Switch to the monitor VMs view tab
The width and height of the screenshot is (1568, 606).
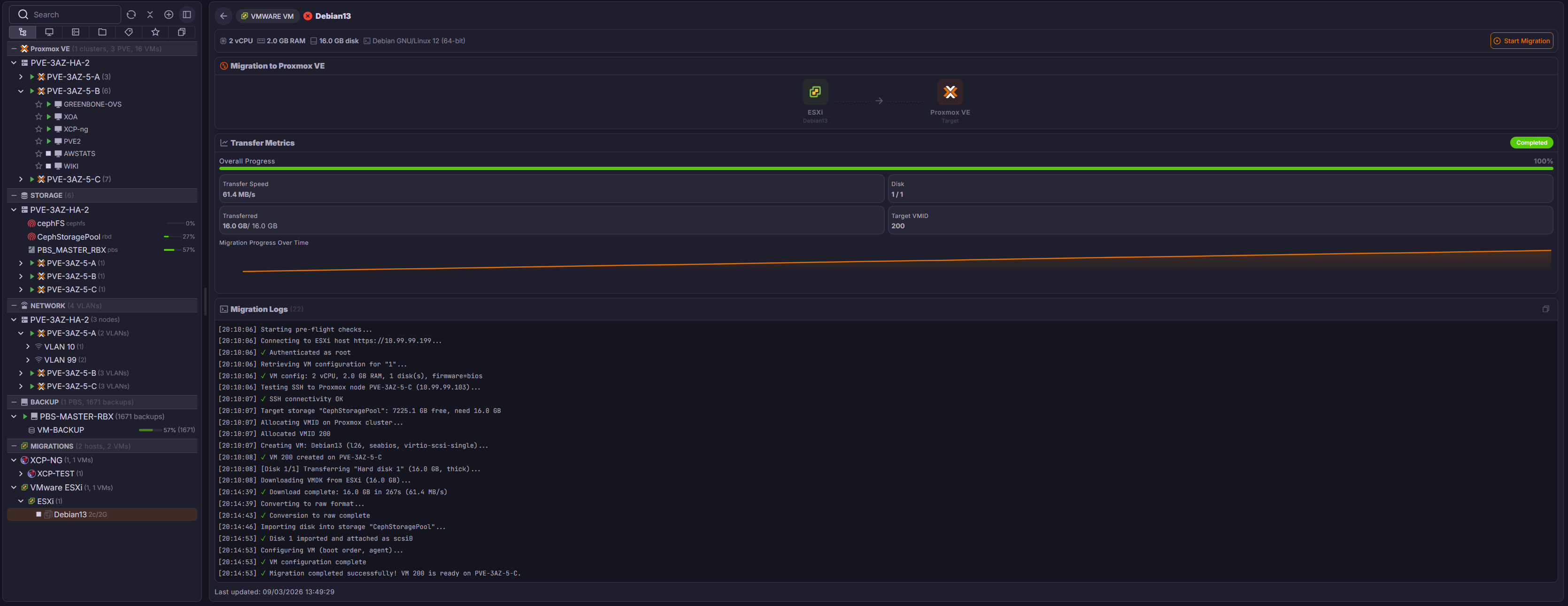coord(49,32)
